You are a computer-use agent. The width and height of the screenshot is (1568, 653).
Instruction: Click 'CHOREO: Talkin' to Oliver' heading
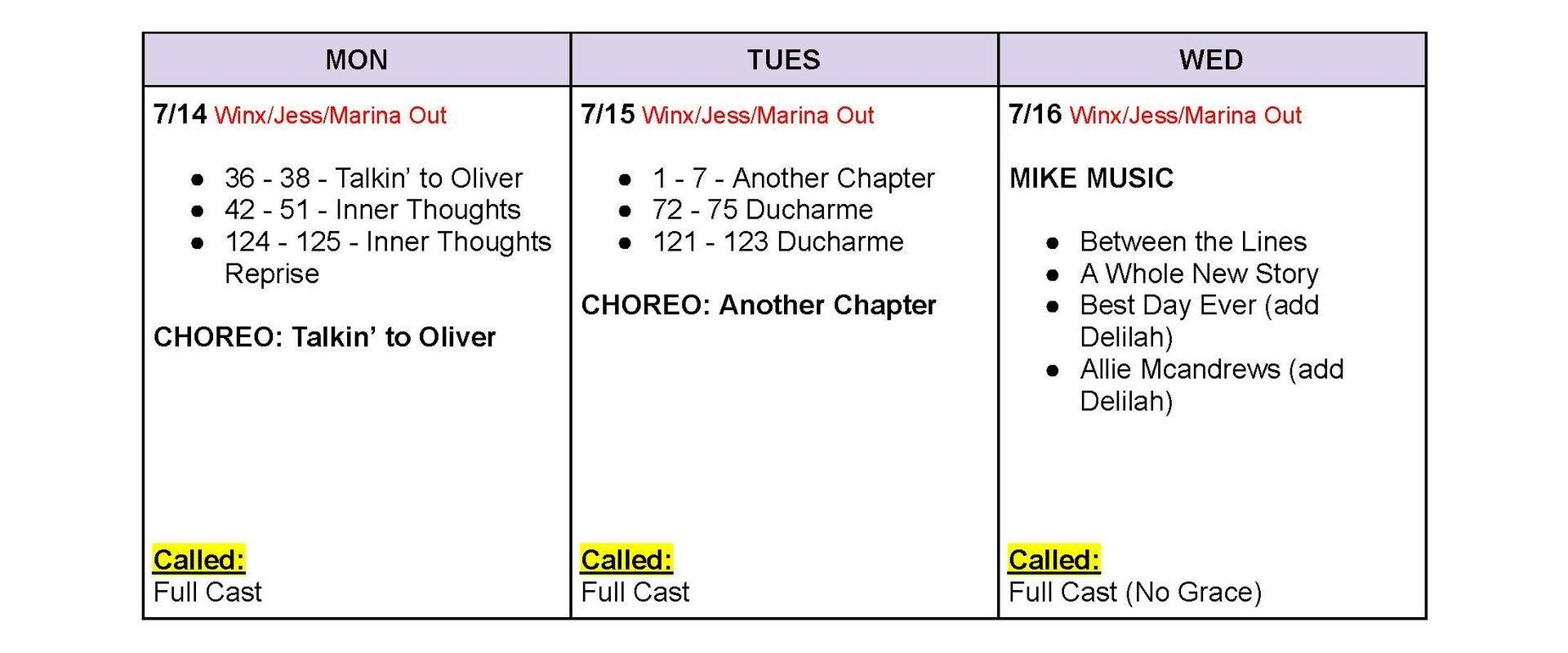coord(324,337)
